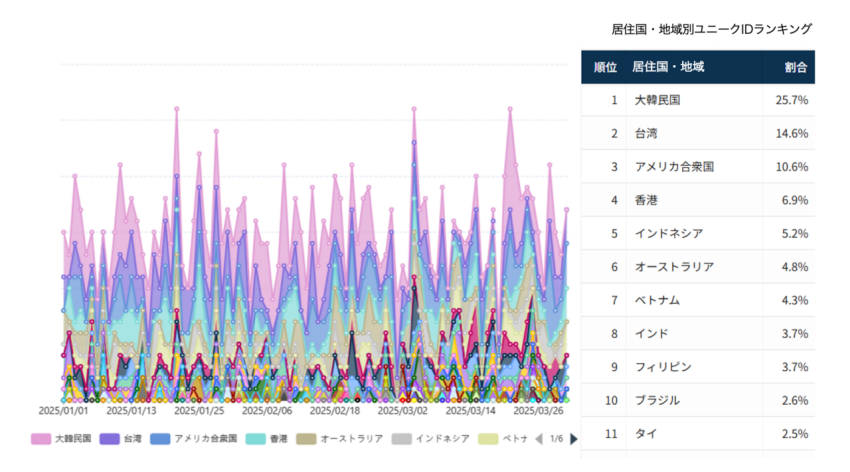Toggle オーストラリア series in legend
Viewport: 850px width, 472px height.
pos(340,439)
